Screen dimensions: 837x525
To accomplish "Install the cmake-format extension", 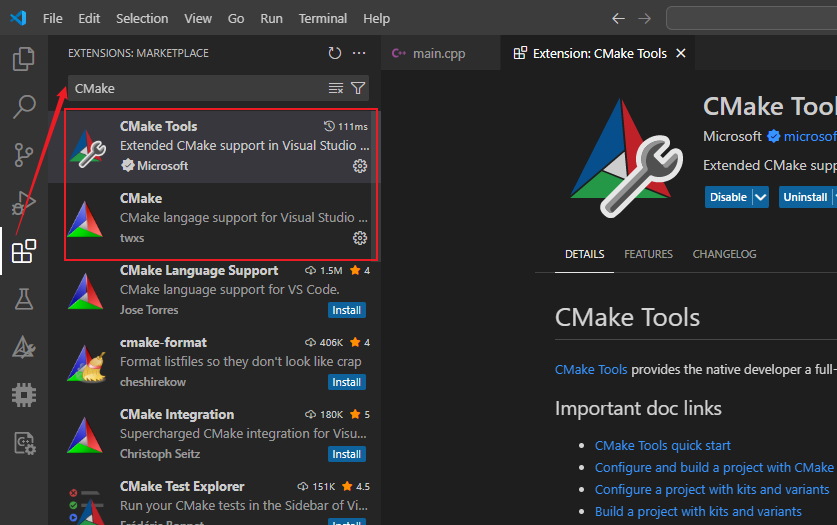I will click(346, 382).
